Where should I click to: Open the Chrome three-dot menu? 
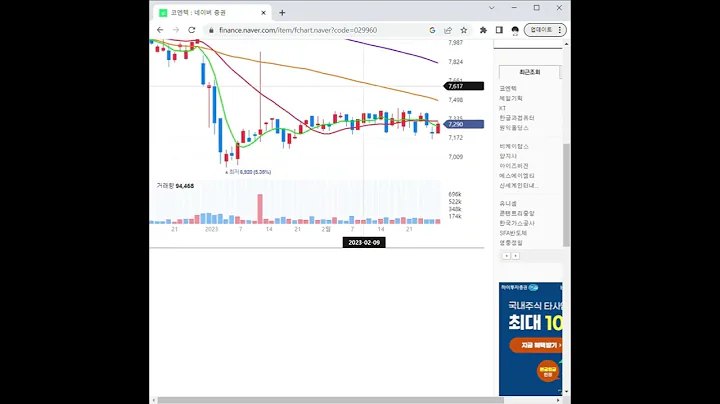pyautogui.click(x=560, y=30)
